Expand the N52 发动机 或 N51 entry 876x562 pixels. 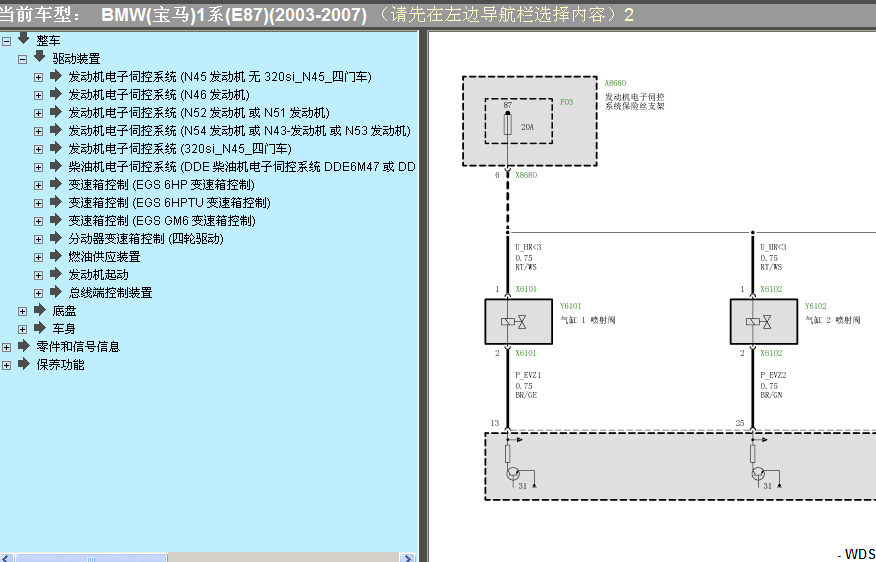38,113
